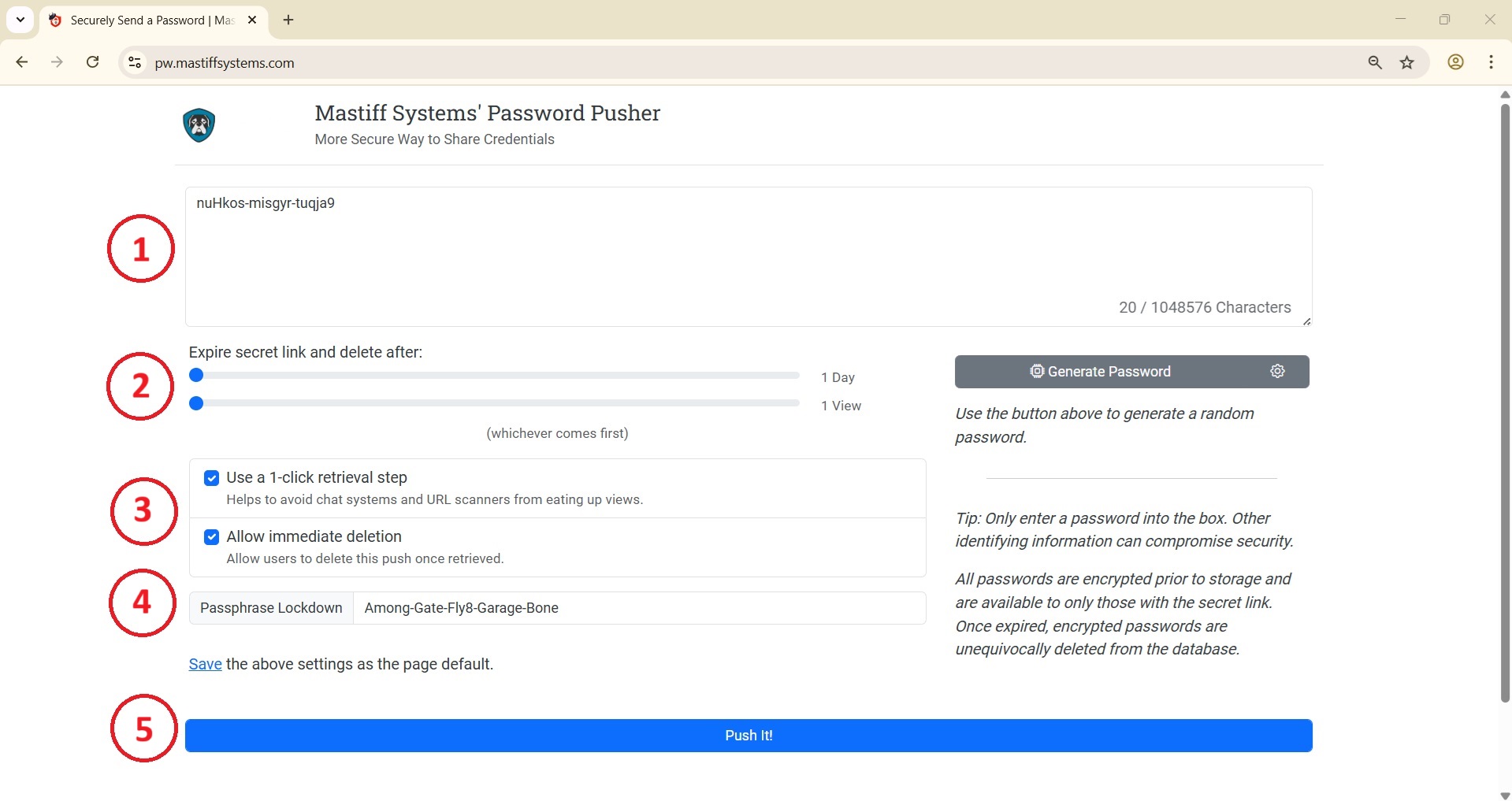The height and width of the screenshot is (801, 1512).
Task: Click the 'Generate Password' button
Action: [x=1101, y=372]
